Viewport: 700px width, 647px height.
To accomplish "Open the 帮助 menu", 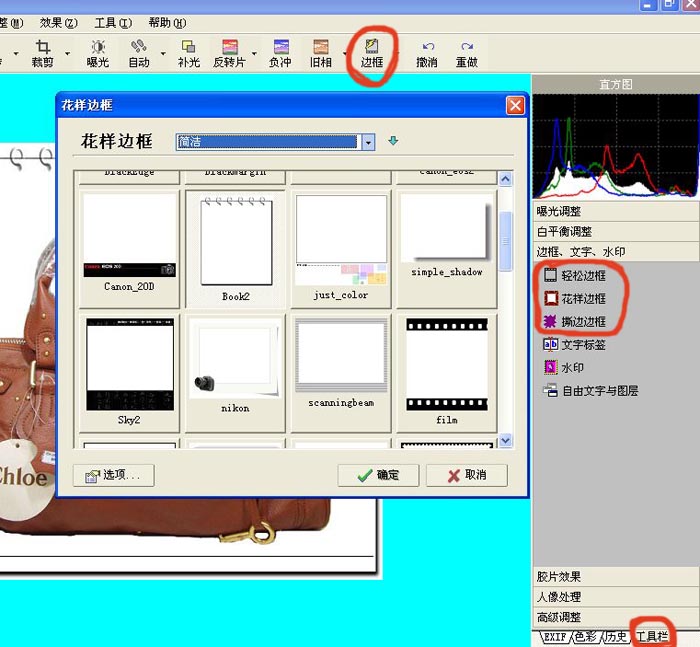I will point(167,23).
